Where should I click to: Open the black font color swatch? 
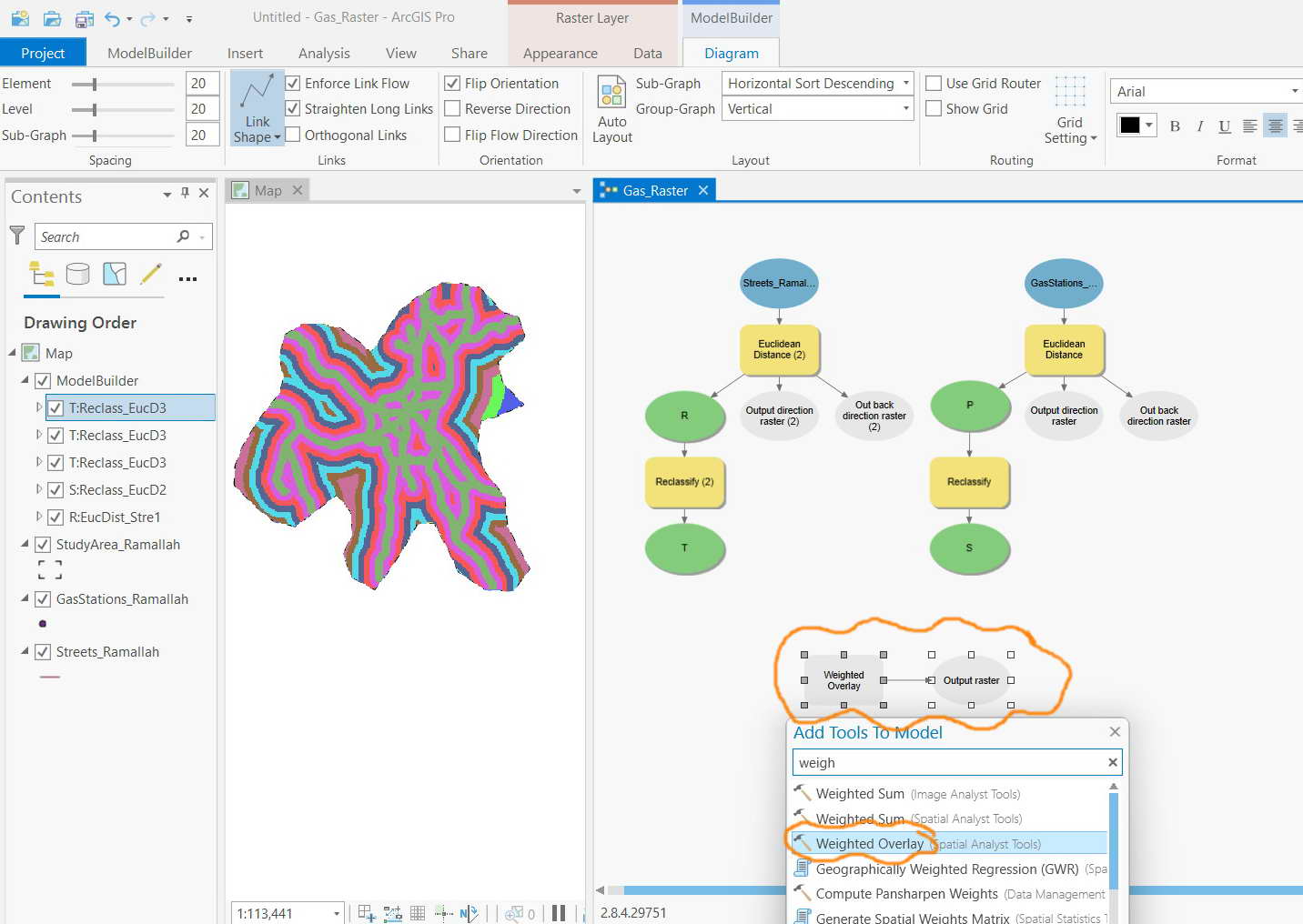[x=1136, y=126]
